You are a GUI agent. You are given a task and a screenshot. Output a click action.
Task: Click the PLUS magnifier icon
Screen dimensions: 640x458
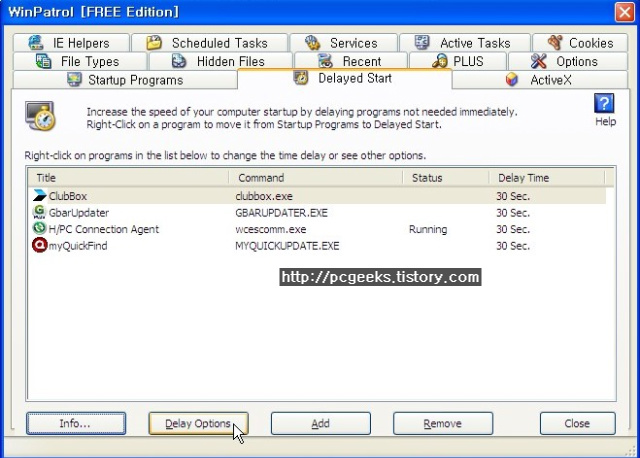(440, 61)
